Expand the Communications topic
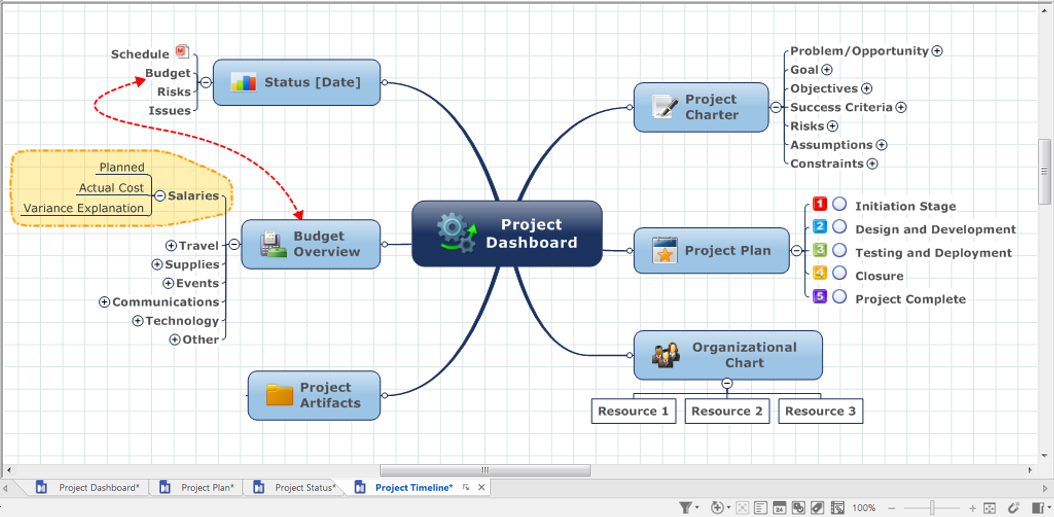Image resolution: width=1054 pixels, height=517 pixels. point(104,302)
